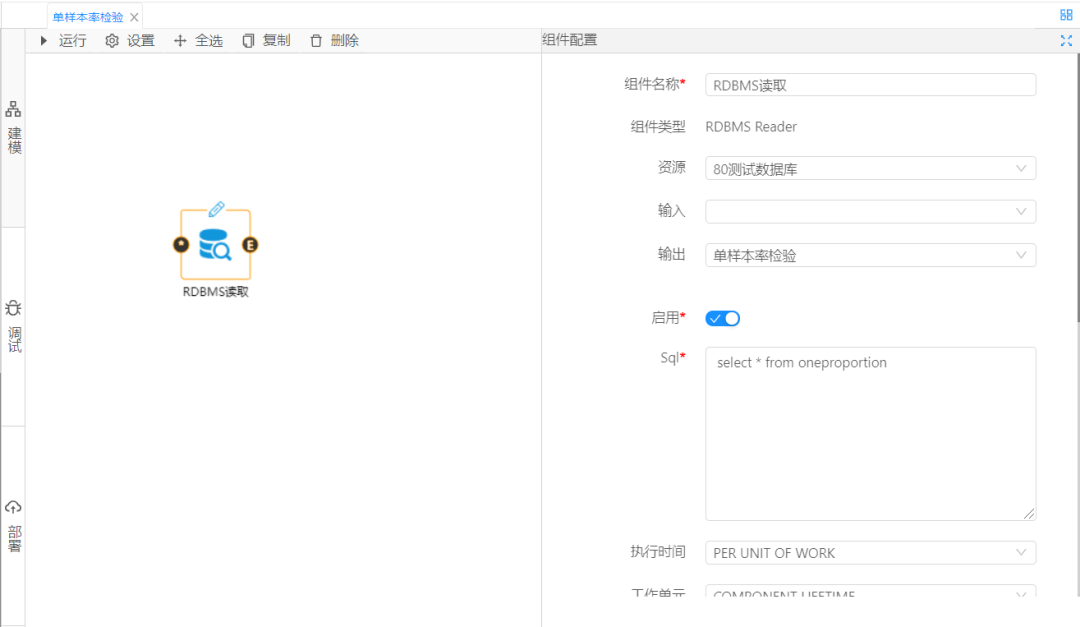The width and height of the screenshot is (1080, 627).
Task: Click the node's right E output port
Action: click(250, 245)
